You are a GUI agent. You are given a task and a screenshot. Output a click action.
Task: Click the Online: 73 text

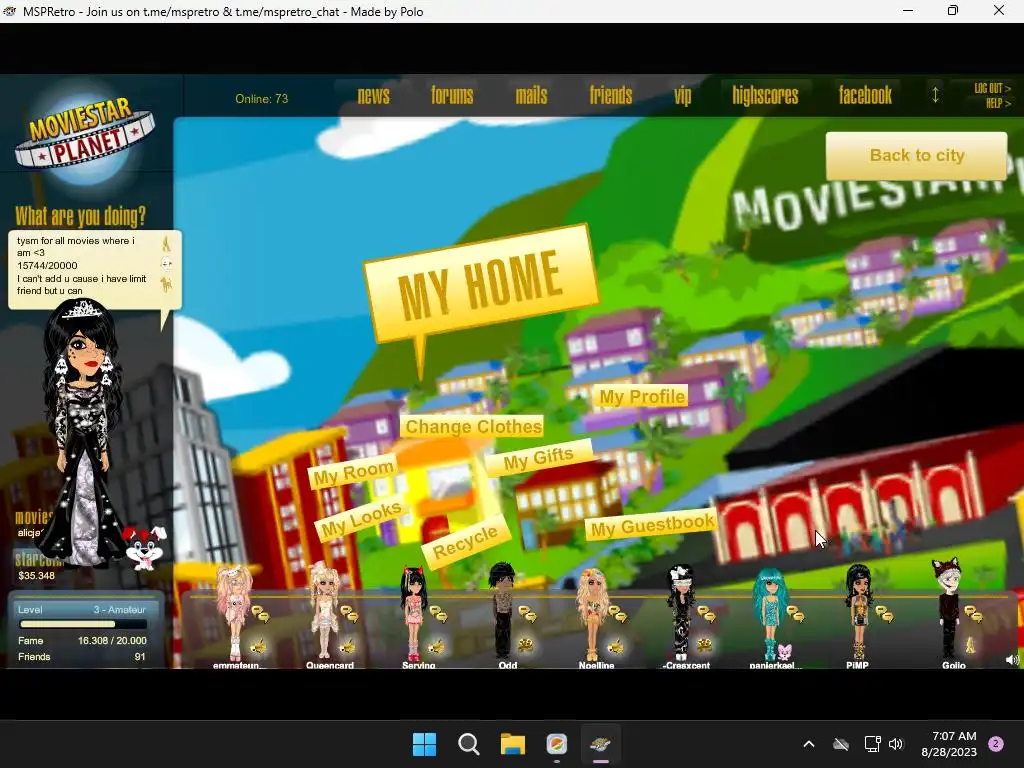[261, 99]
